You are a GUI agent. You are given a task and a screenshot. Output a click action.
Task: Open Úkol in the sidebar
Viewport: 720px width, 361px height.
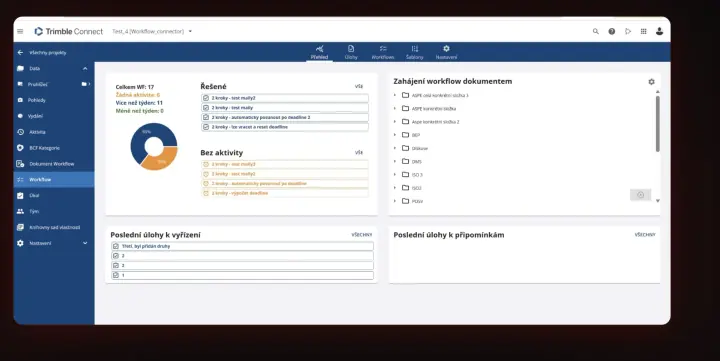click(34, 195)
